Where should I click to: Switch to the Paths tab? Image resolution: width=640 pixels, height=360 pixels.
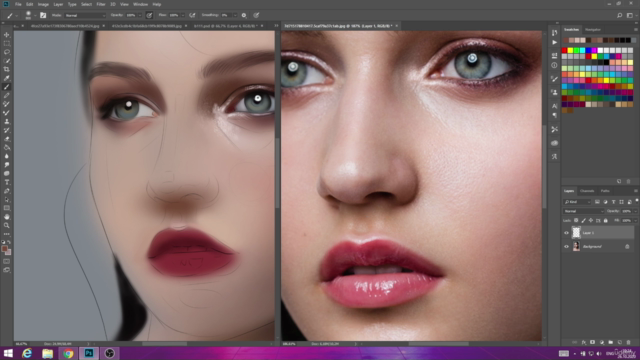[x=605, y=191]
